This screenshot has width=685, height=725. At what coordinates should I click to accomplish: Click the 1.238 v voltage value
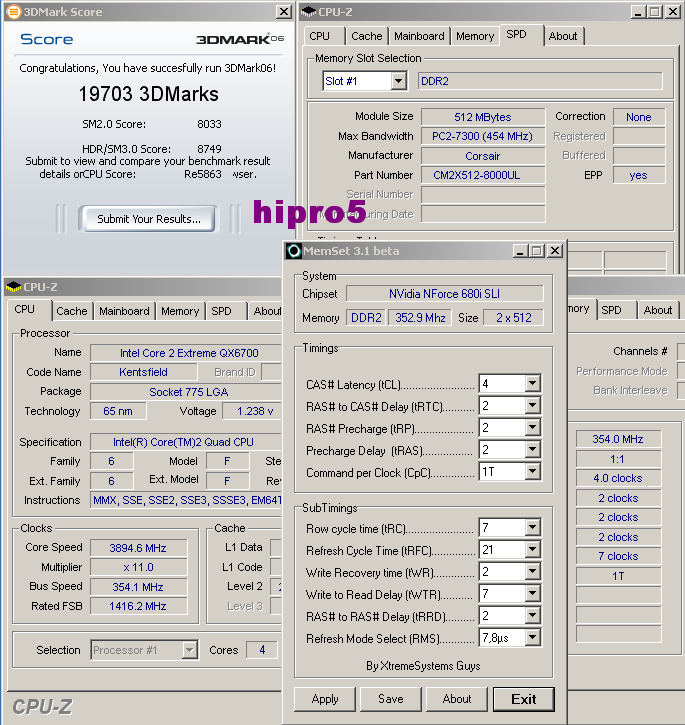(253, 411)
